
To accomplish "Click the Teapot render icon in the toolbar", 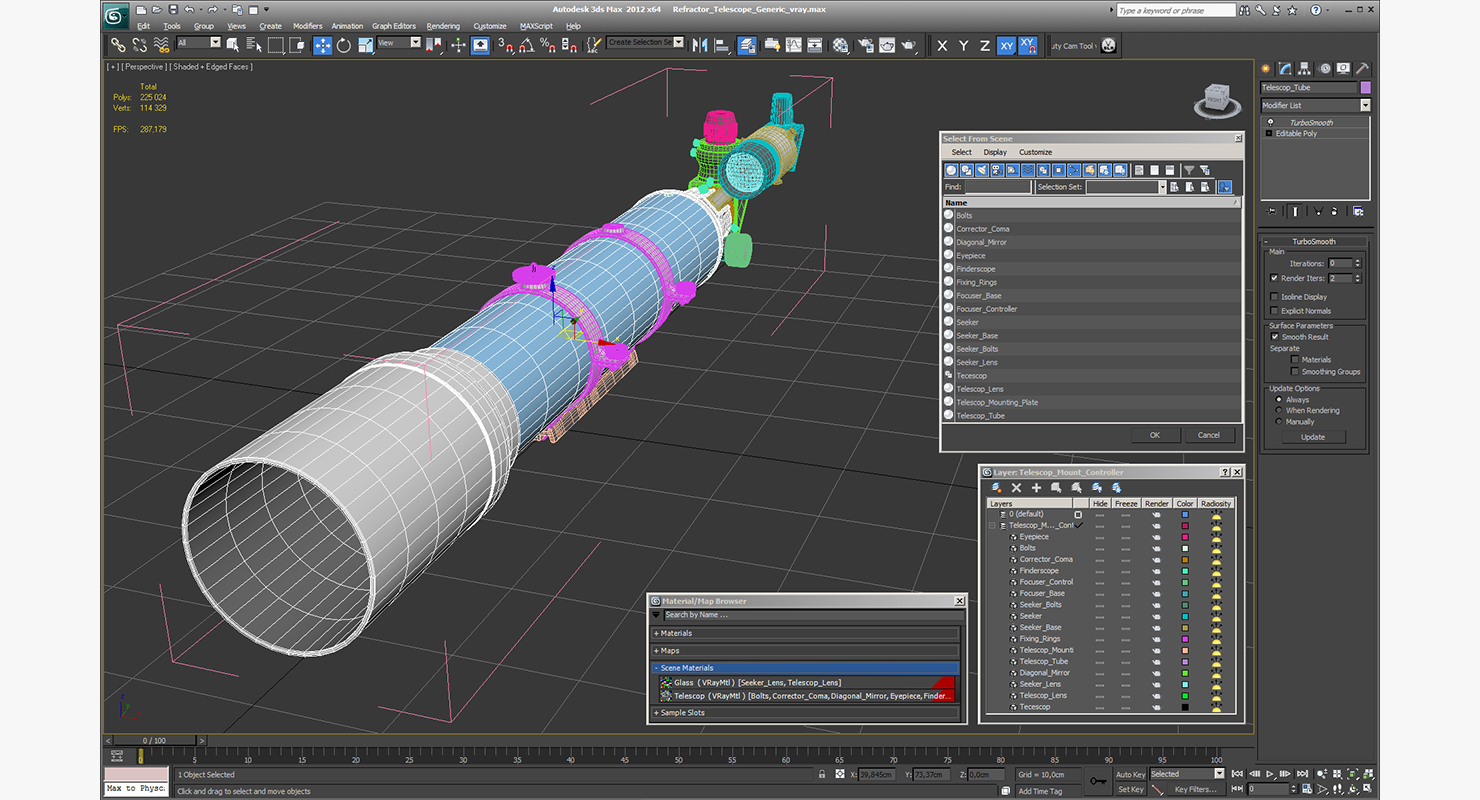I will tap(909, 45).
